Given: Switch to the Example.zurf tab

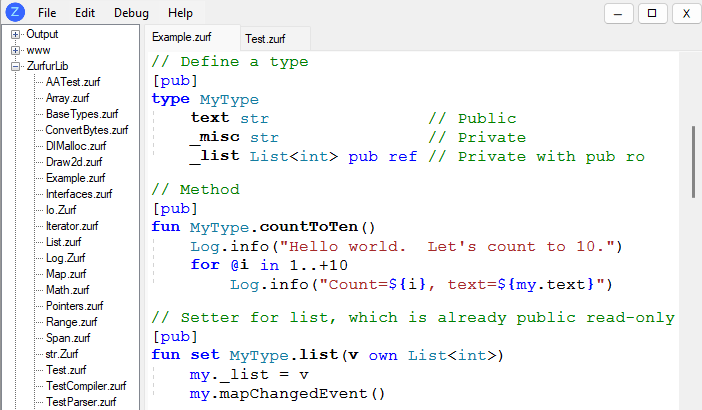Looking at the screenshot, I should (193, 38).
